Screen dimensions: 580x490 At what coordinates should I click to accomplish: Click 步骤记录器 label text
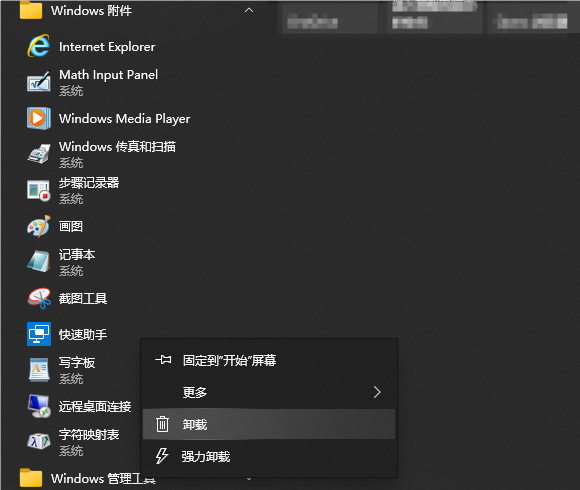pyautogui.click(x=89, y=183)
